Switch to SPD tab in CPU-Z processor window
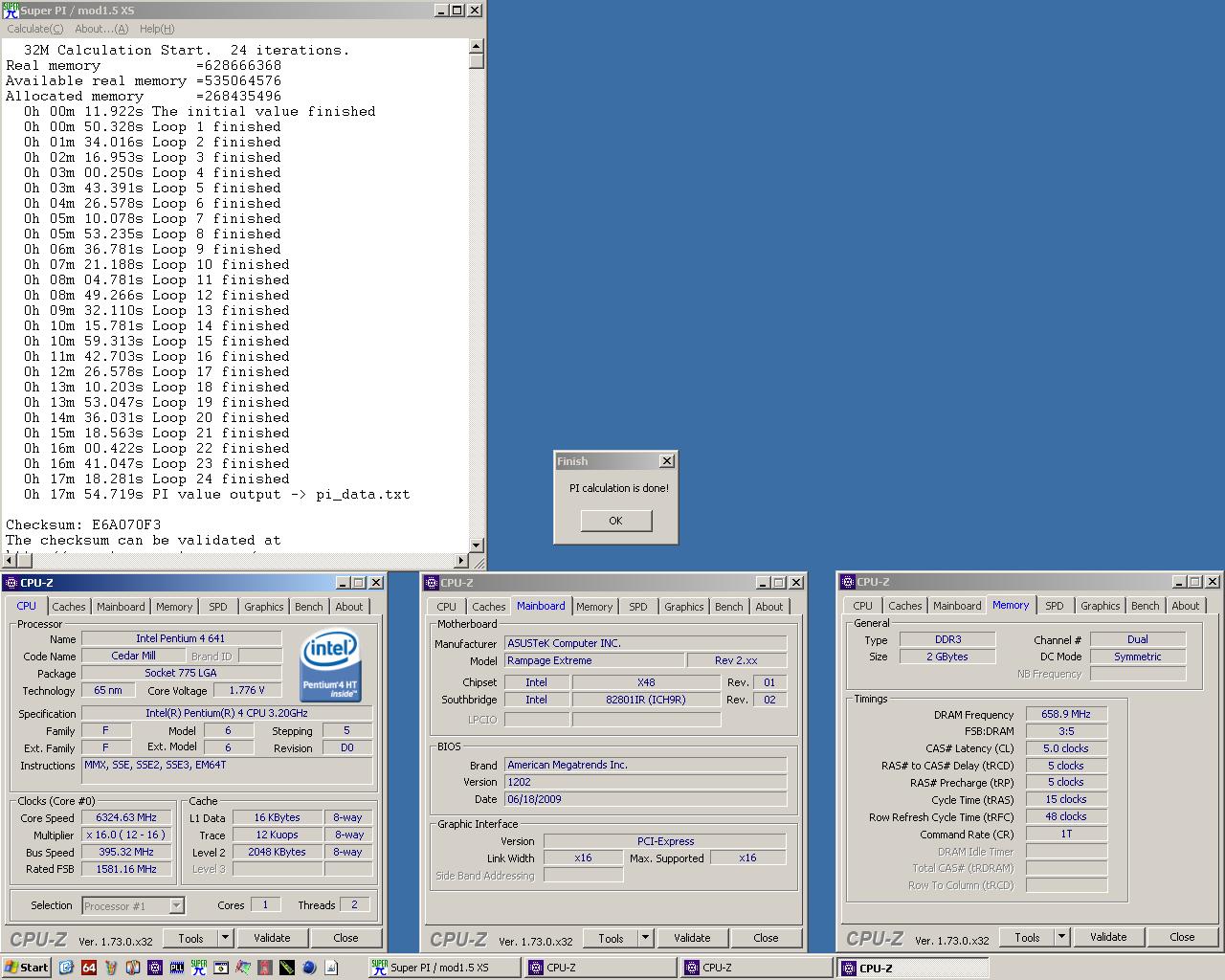 218,607
